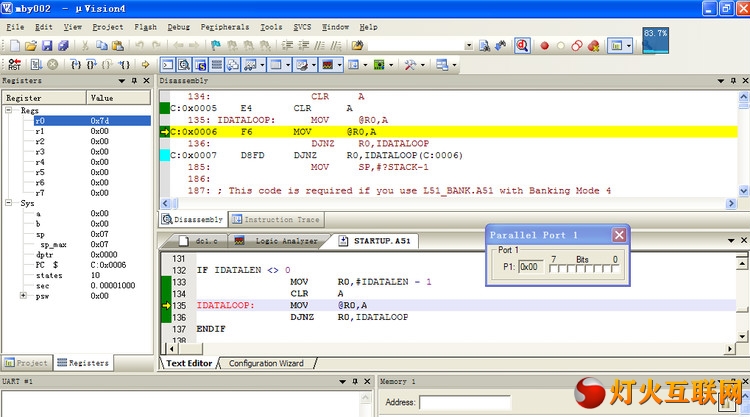The image size is (750, 417).
Task: Click the RST reset CPU icon
Action: pyautogui.click(x=14, y=65)
